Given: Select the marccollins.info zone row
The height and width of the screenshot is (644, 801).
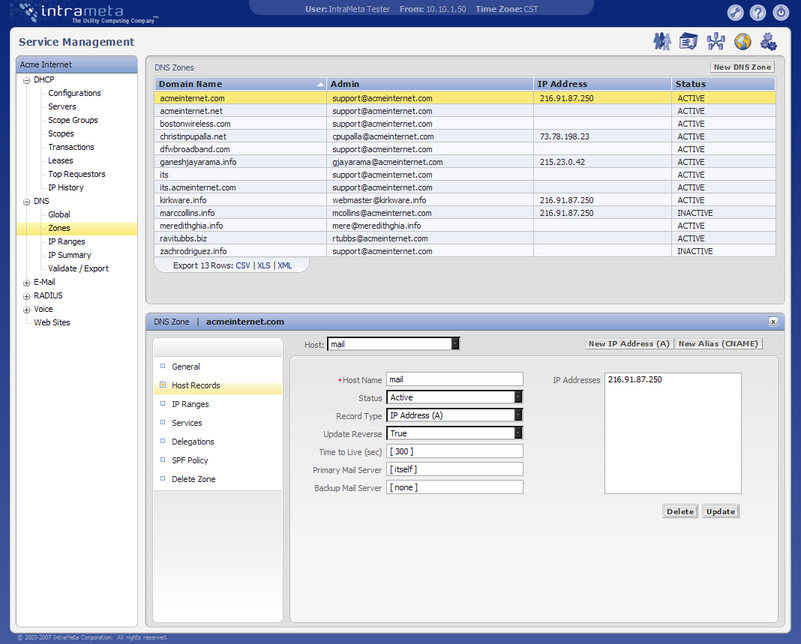Looking at the screenshot, I should click(465, 213).
